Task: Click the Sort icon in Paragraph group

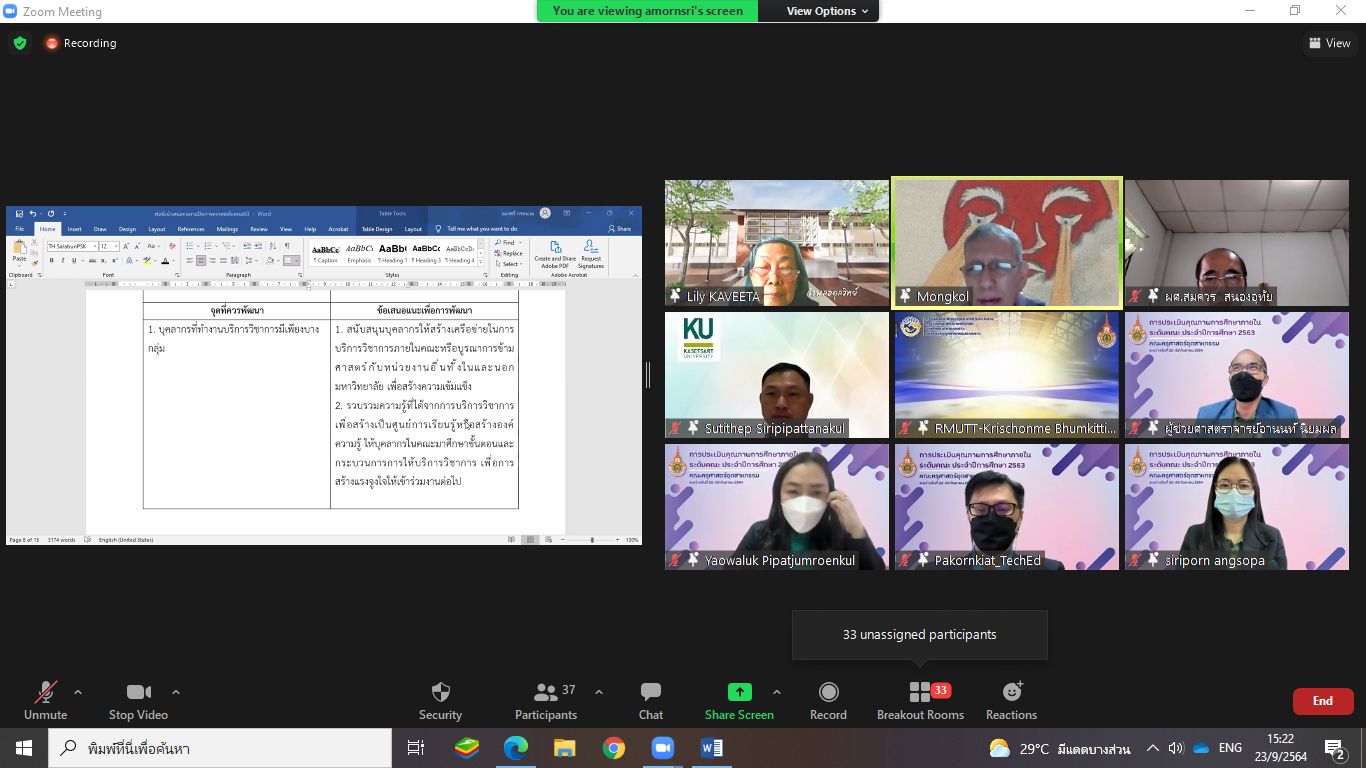Action: tap(272, 246)
